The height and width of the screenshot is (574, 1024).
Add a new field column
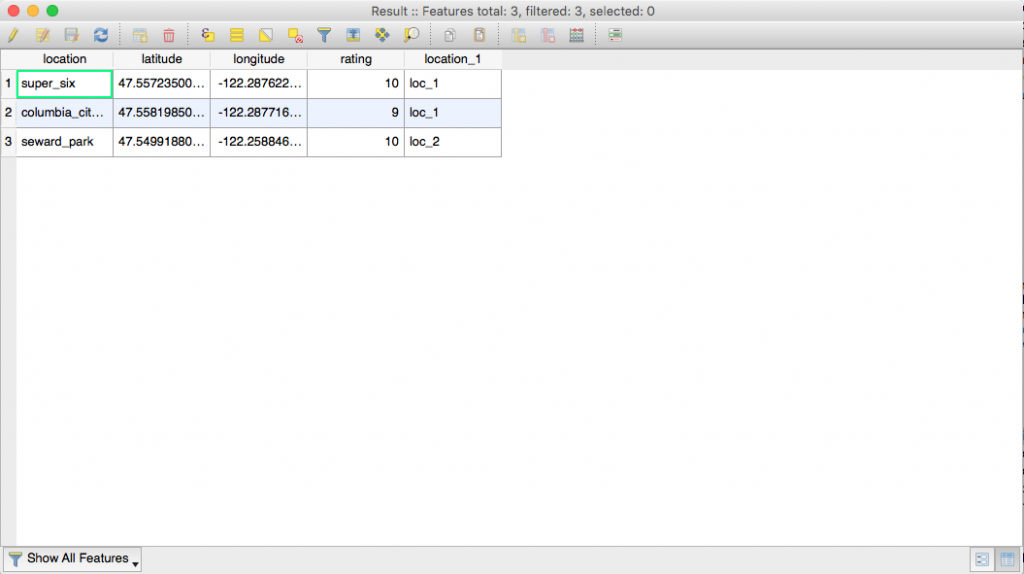tap(519, 35)
